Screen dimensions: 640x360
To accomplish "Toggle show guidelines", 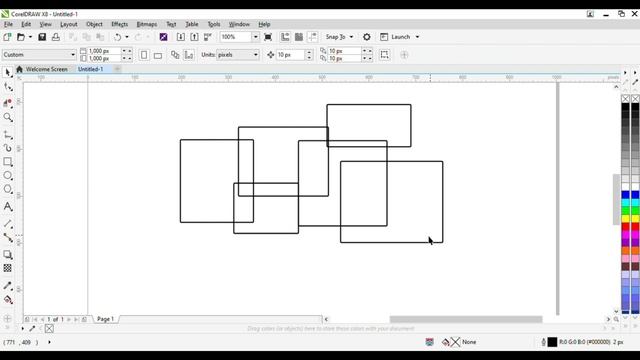I will (313, 37).
